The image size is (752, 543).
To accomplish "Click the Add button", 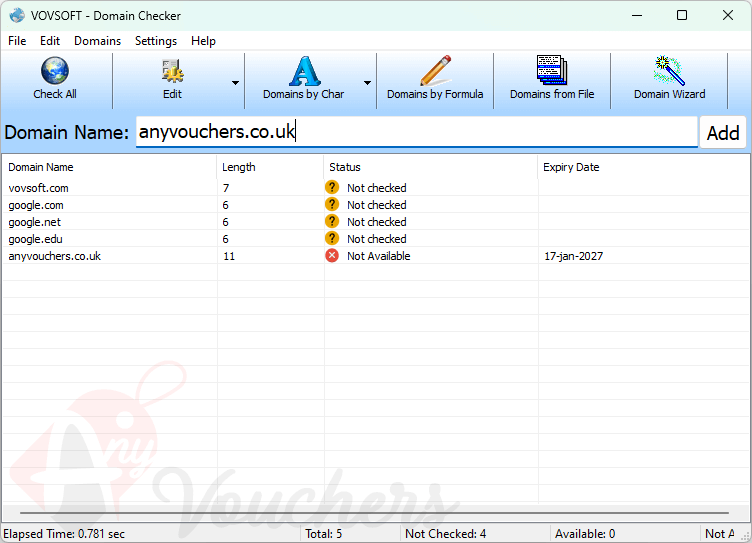I will (x=723, y=132).
